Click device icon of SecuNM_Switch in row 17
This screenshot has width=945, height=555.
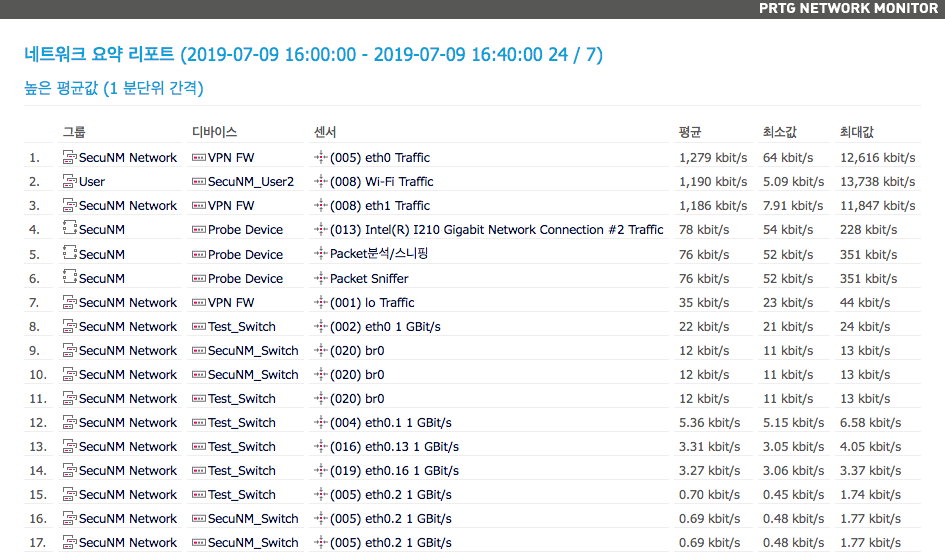coord(199,542)
